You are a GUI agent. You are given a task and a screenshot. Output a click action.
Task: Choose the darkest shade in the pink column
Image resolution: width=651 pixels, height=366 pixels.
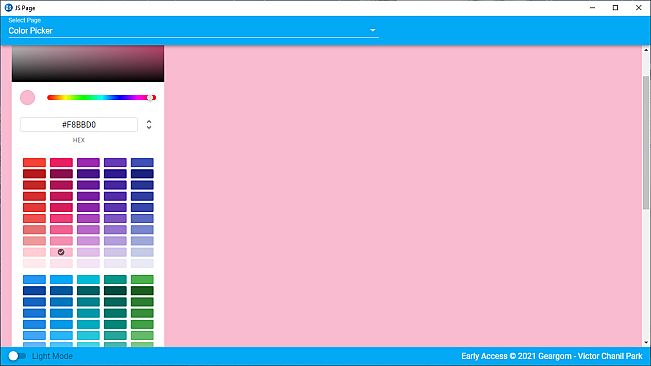coord(61,173)
